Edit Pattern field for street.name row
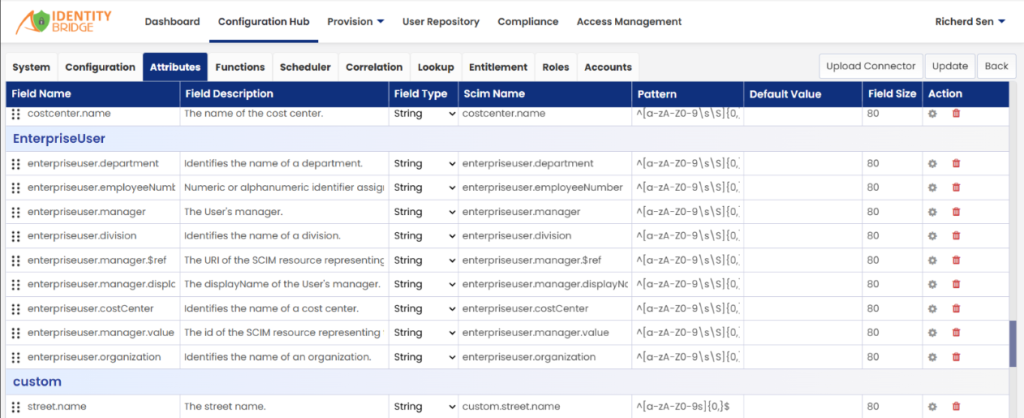The height and width of the screenshot is (418, 1024). coord(688,406)
